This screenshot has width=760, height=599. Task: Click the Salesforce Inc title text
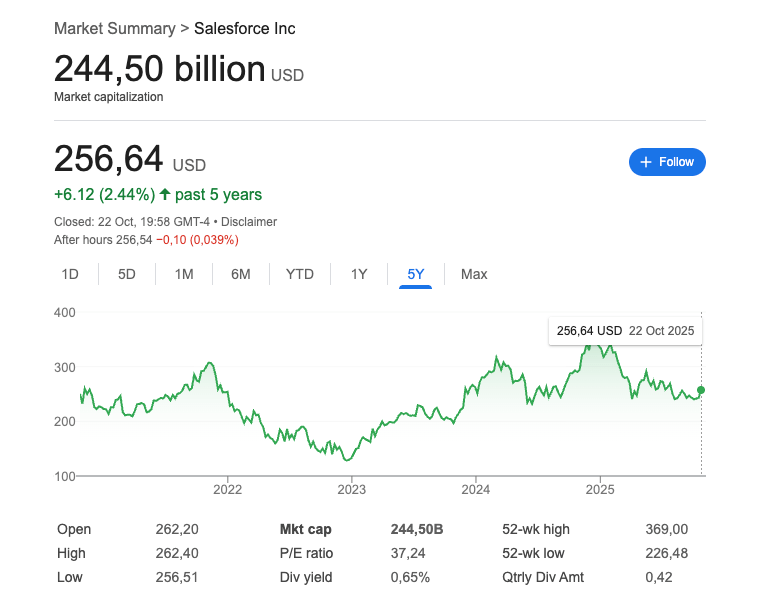pyautogui.click(x=245, y=29)
